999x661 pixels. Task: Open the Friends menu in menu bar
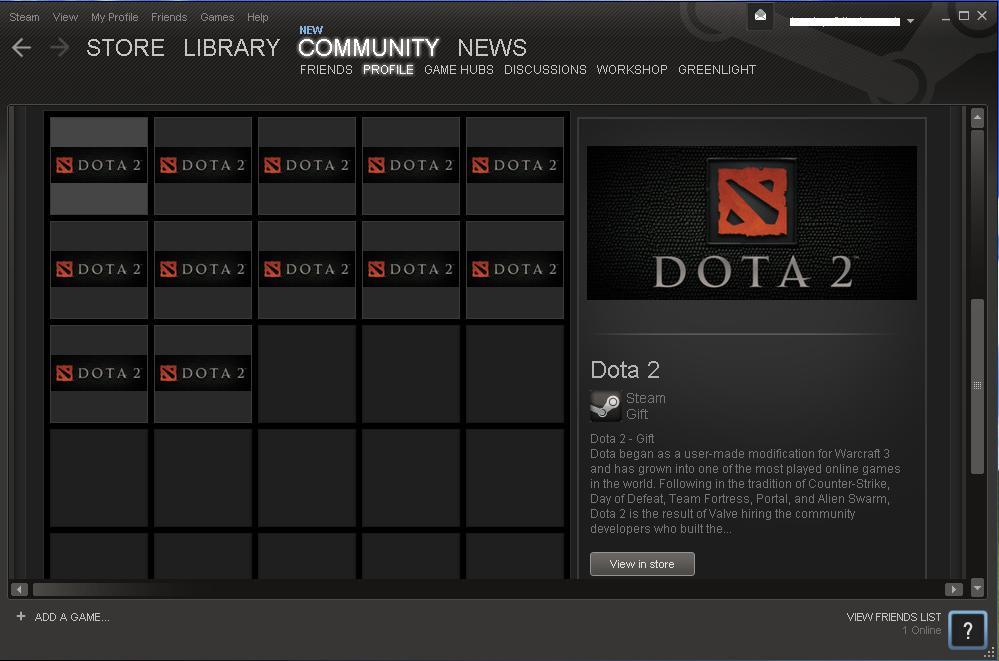click(169, 17)
